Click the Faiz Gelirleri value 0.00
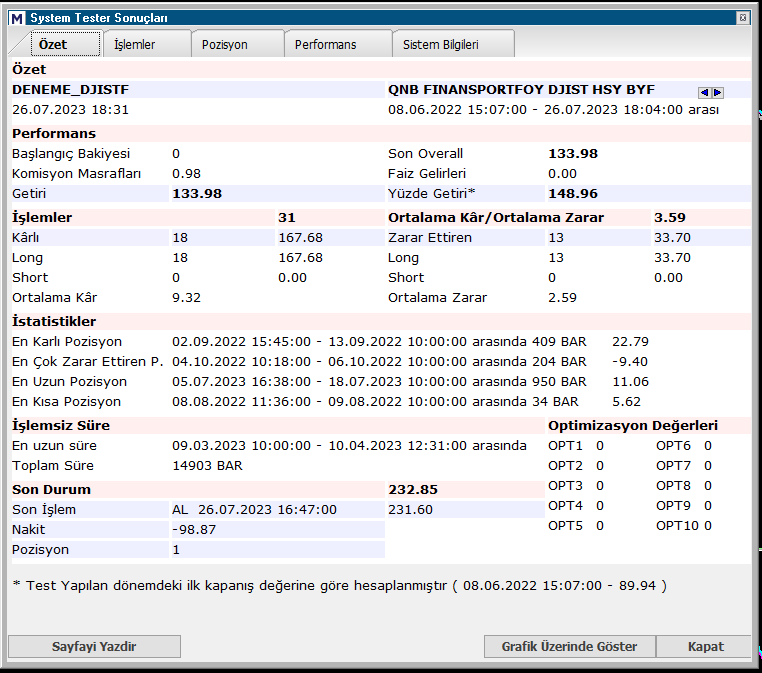The image size is (762, 673). pyautogui.click(x=562, y=173)
